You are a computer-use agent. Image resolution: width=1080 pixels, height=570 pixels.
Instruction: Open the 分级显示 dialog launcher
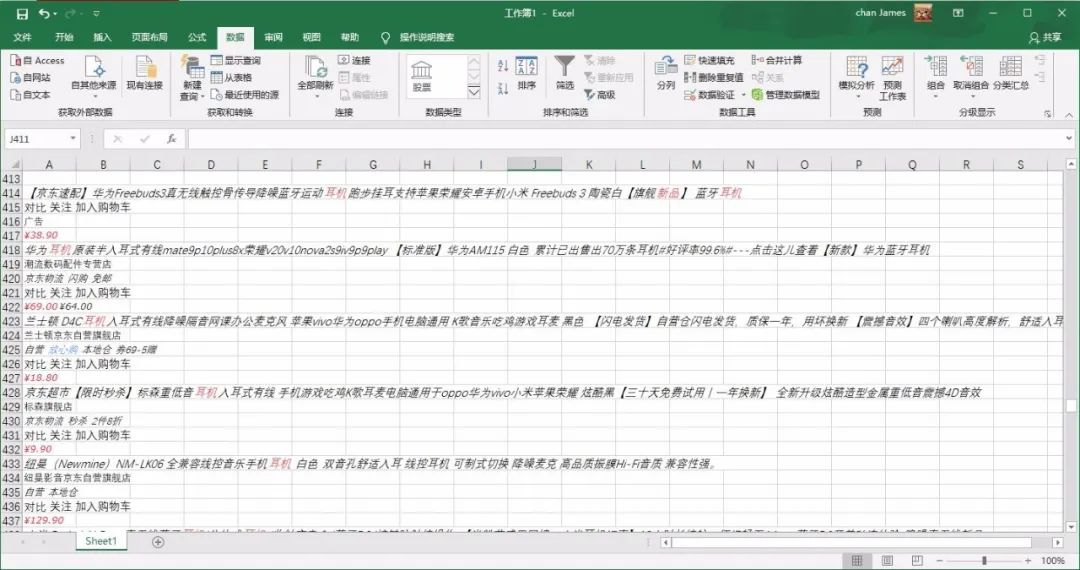[x=1048, y=113]
